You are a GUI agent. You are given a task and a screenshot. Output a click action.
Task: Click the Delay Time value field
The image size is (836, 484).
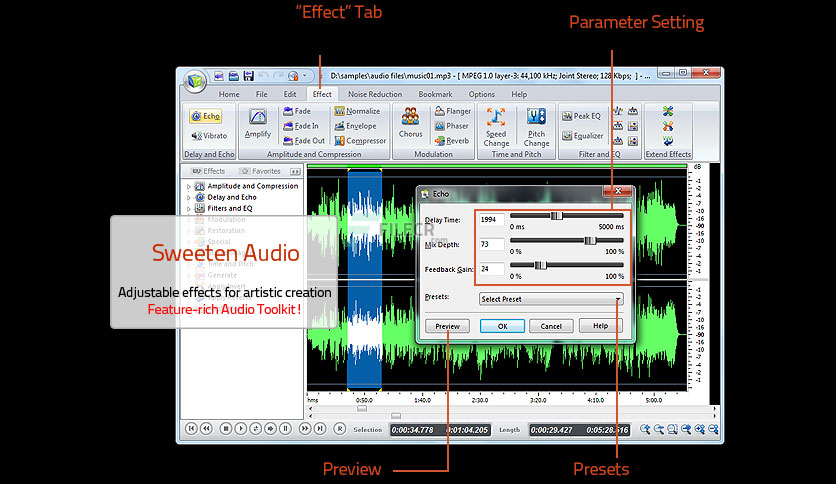click(x=492, y=220)
